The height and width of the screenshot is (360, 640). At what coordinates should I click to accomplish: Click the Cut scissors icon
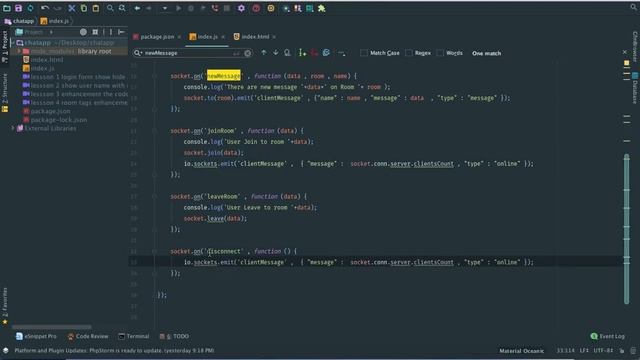(71, 8)
